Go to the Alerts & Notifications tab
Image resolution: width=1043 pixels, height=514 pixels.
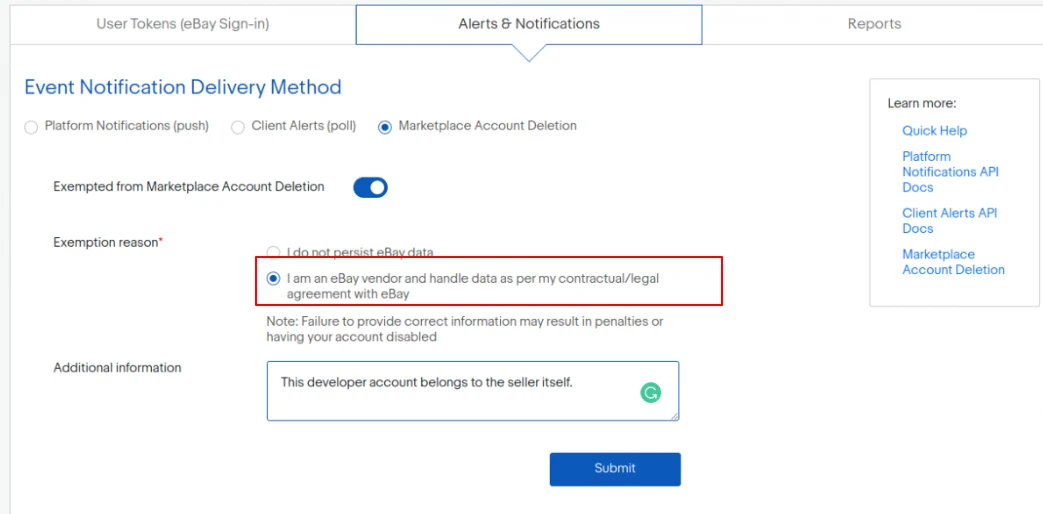point(529,24)
